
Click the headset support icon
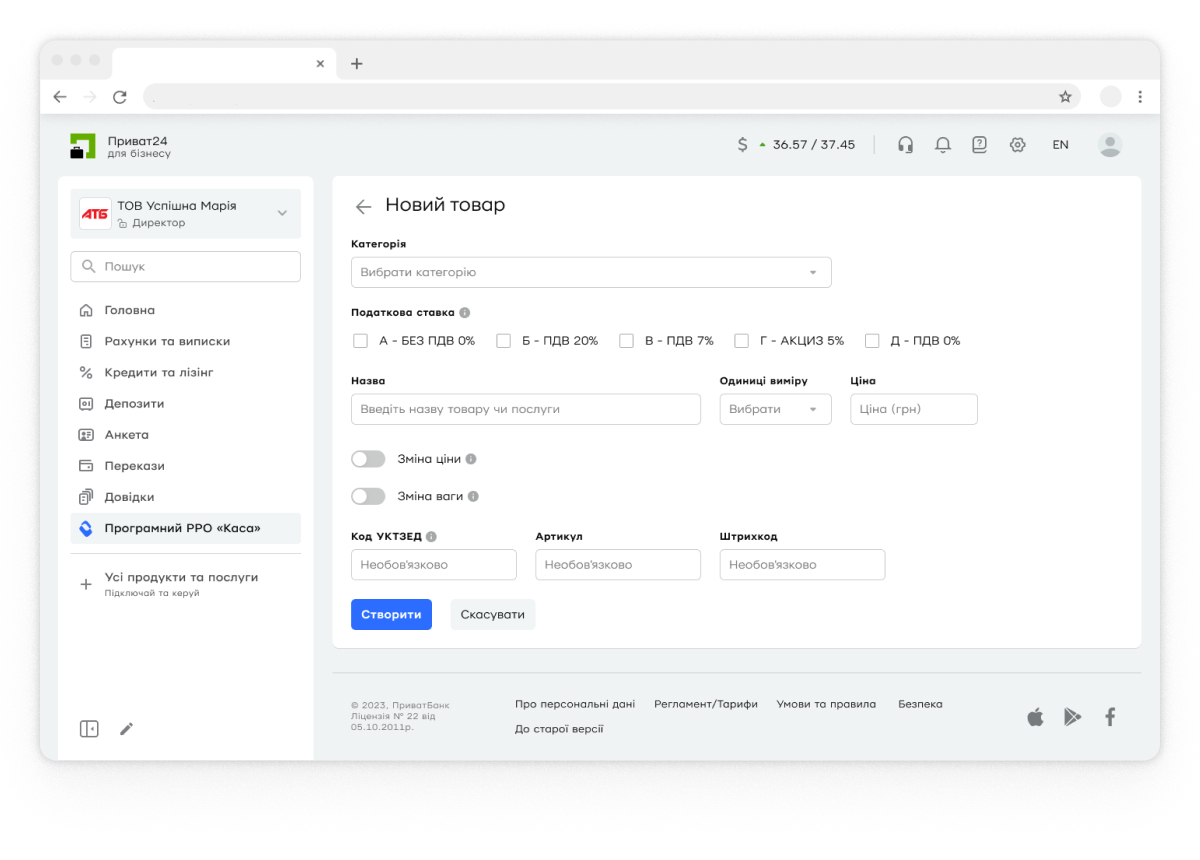click(905, 145)
